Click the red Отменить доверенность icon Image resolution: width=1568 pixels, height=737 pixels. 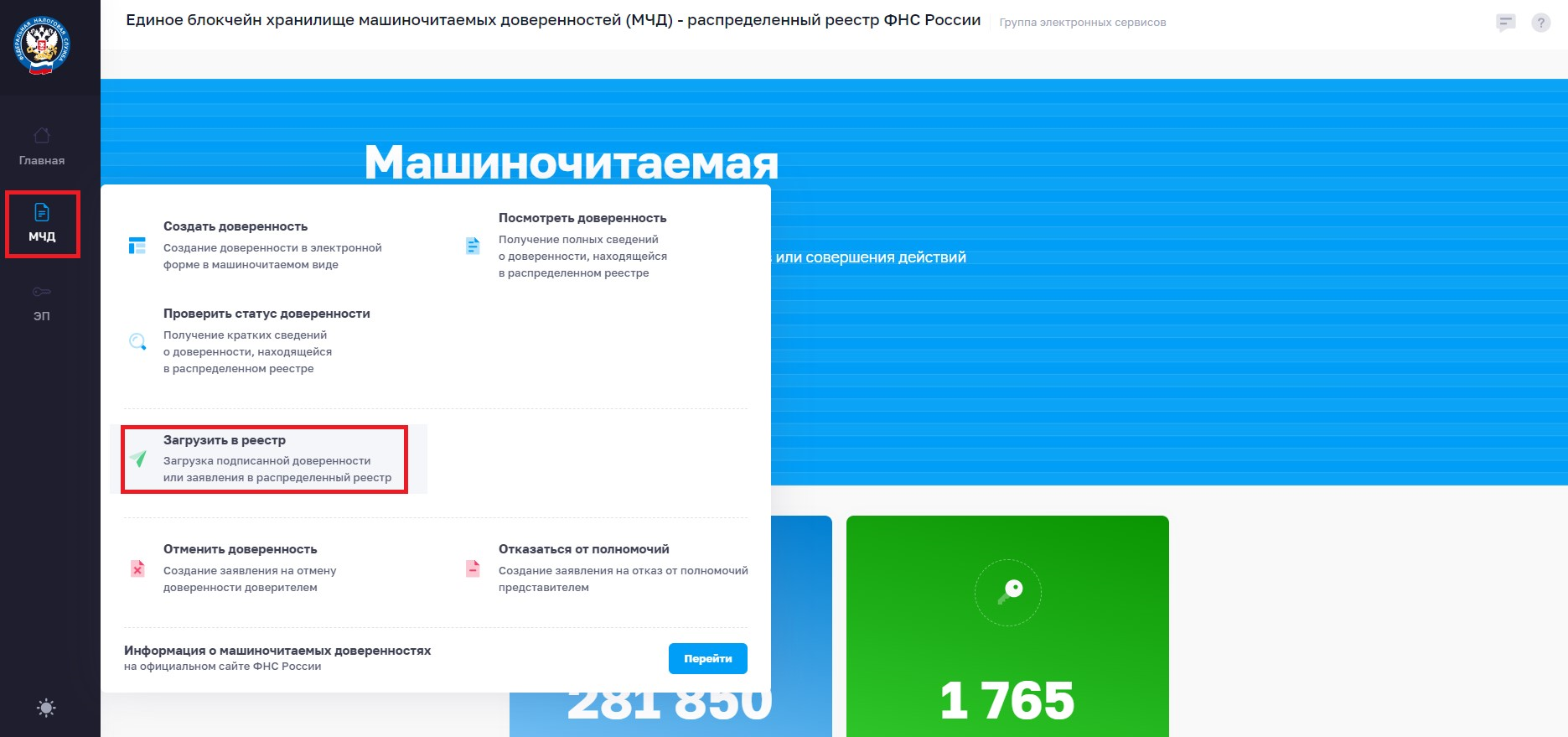click(137, 568)
